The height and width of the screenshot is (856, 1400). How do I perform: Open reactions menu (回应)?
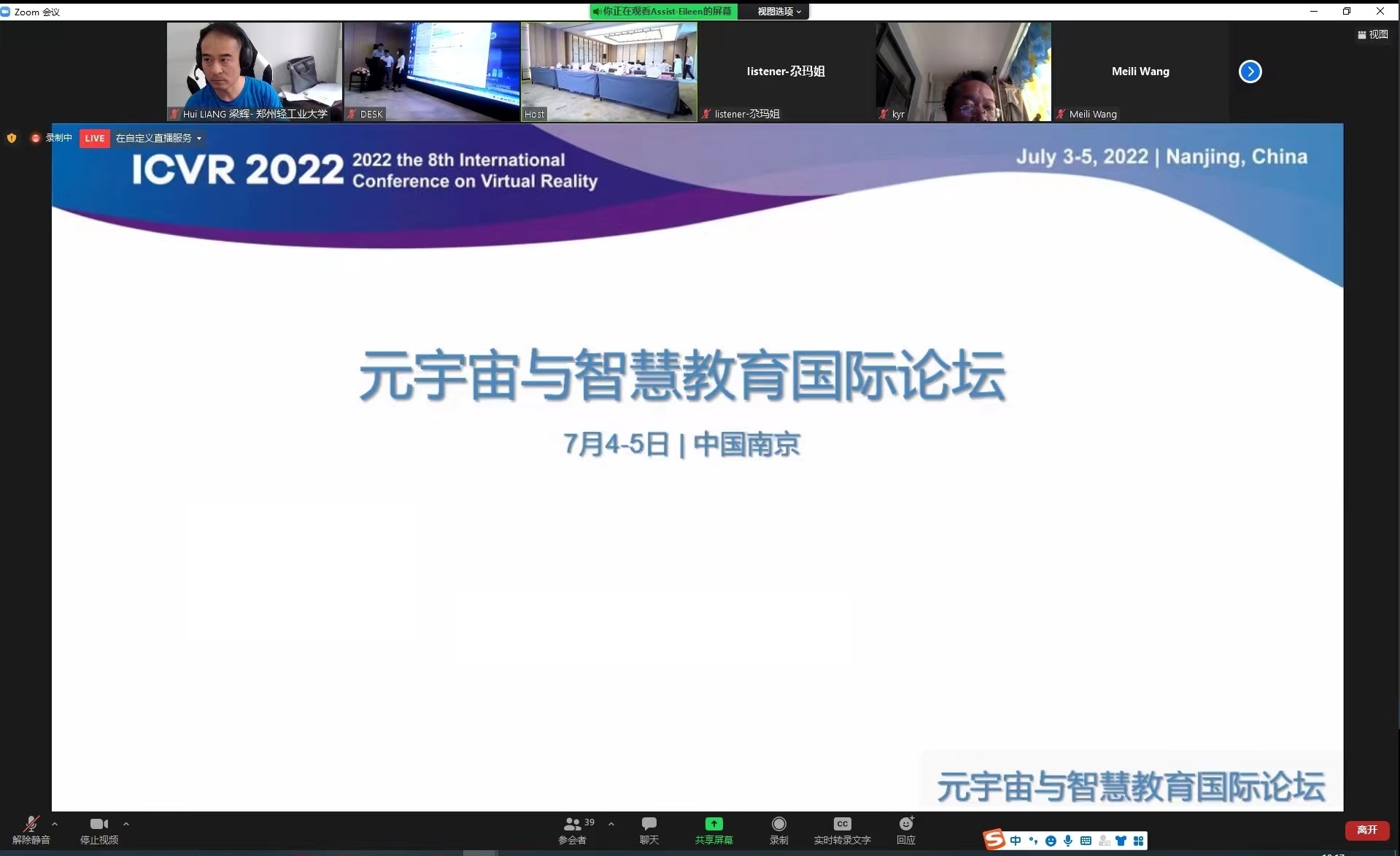(x=906, y=830)
